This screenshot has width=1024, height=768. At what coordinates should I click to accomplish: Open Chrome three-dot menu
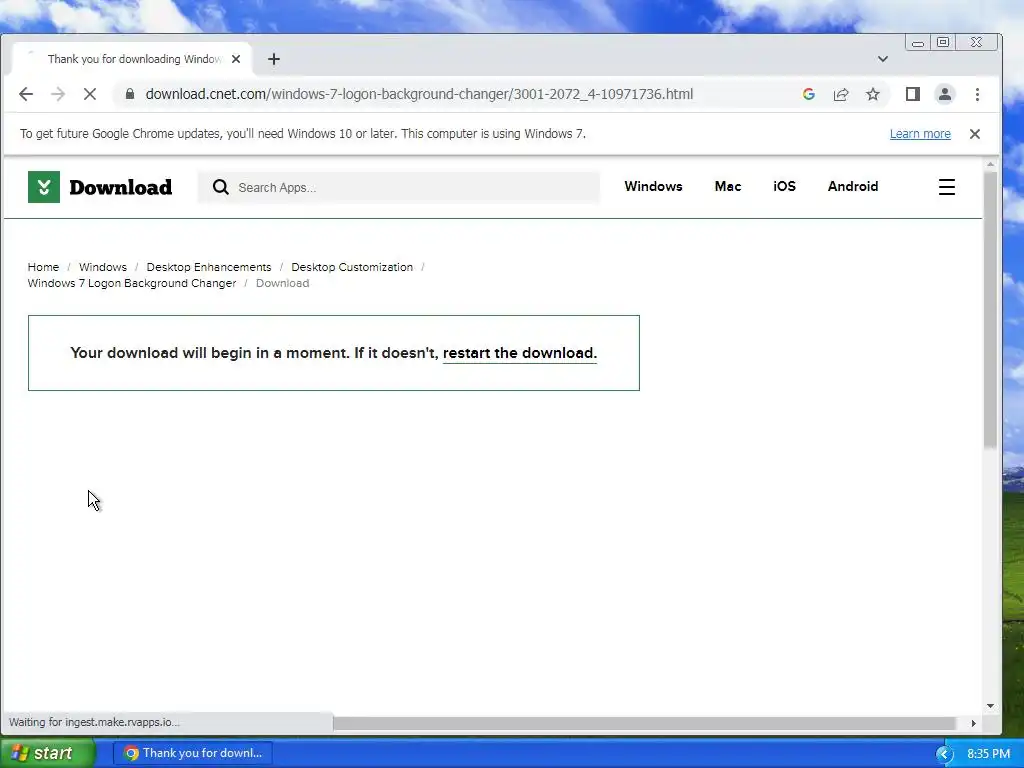click(x=977, y=94)
